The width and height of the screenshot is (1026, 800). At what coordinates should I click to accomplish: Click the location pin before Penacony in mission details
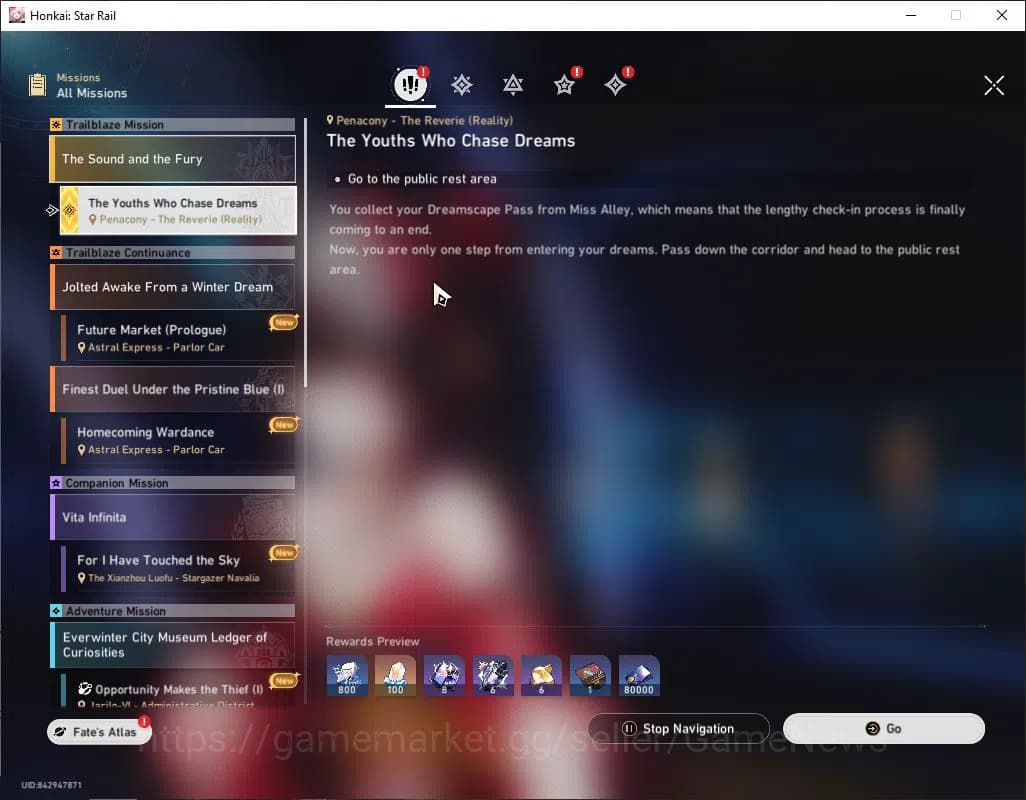(x=330, y=120)
